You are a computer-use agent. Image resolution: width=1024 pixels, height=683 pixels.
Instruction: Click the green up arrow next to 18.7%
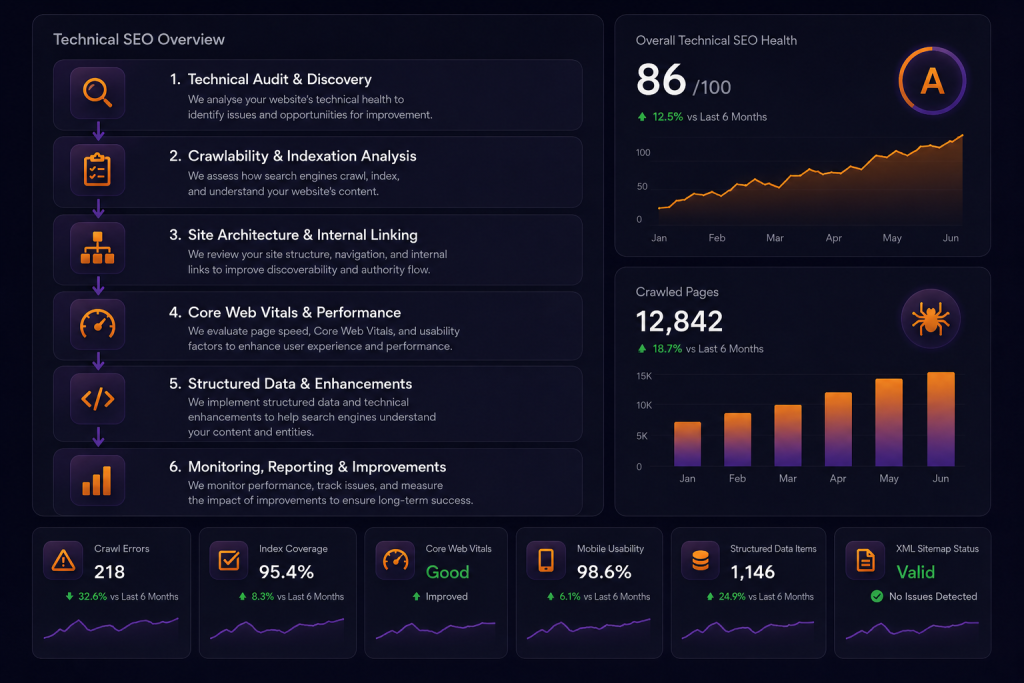[642, 349]
